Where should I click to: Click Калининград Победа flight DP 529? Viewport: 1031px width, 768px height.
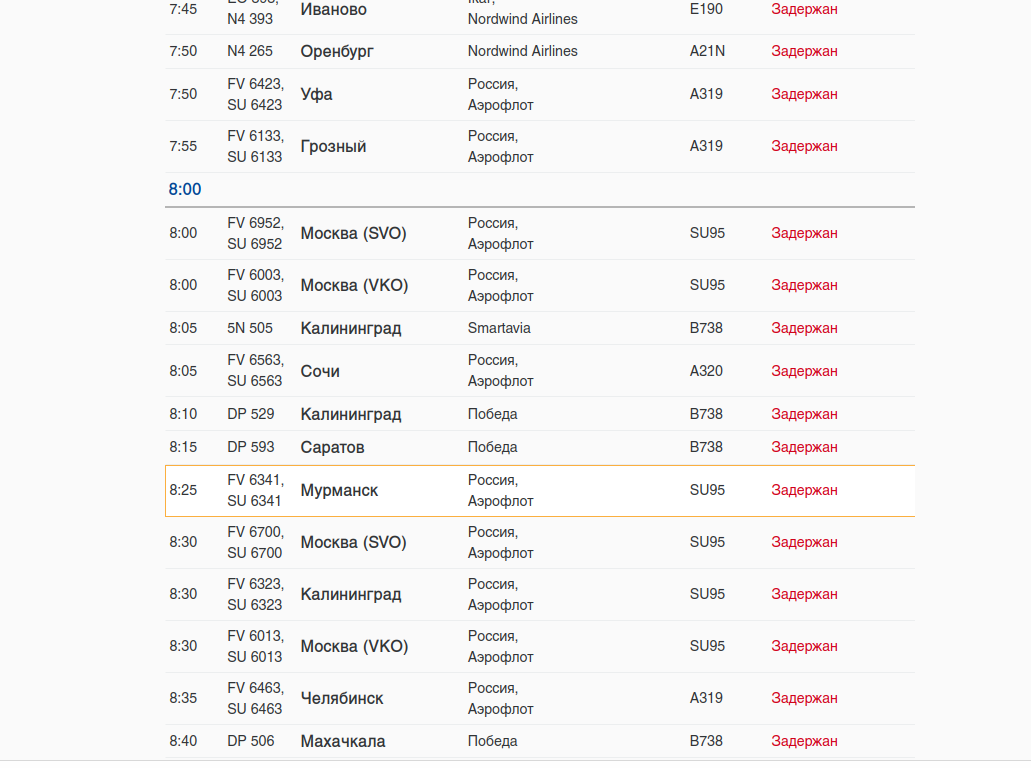[x=540, y=414]
